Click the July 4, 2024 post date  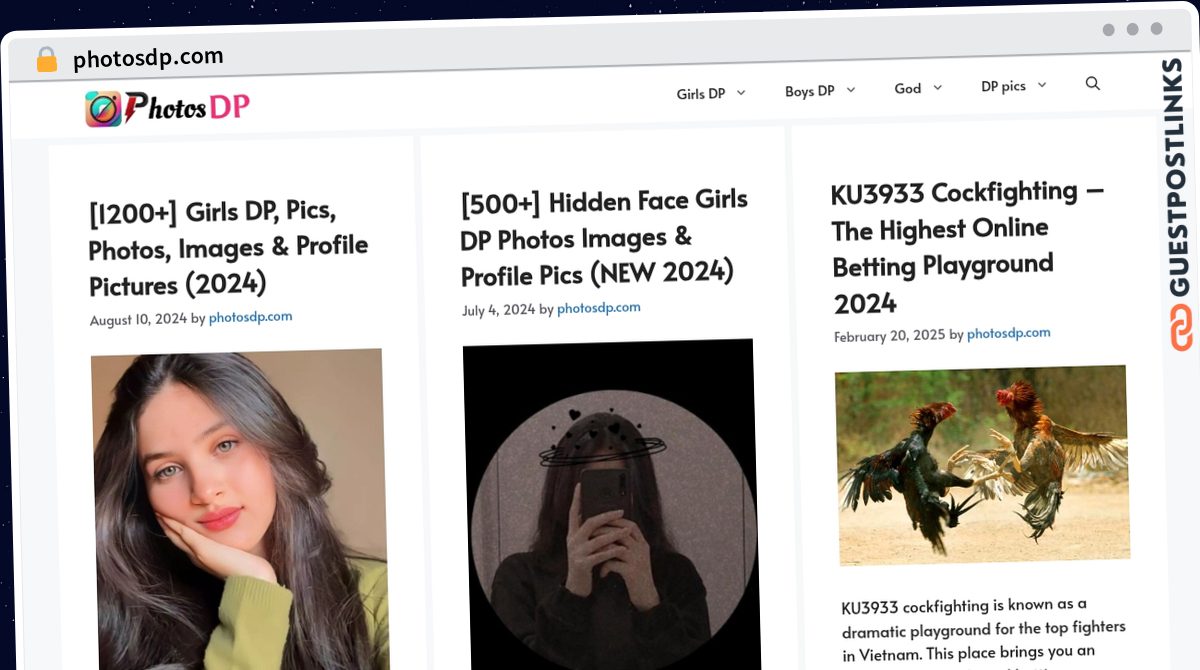pos(498,310)
